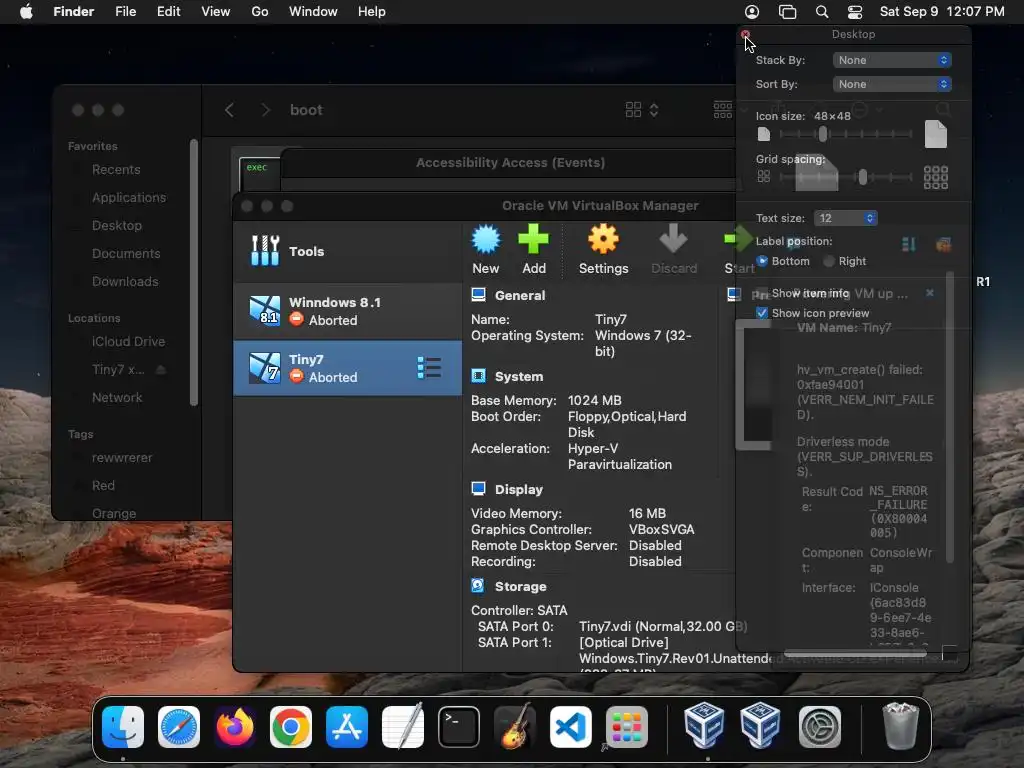Image resolution: width=1024 pixels, height=768 pixels.
Task: Open the Window menu
Action: (313, 12)
